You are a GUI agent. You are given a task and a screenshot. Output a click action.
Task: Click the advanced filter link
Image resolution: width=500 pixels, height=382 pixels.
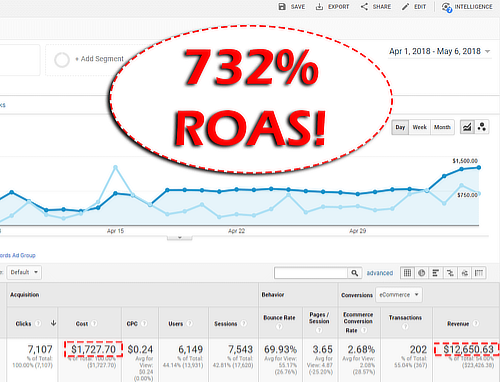380,273
